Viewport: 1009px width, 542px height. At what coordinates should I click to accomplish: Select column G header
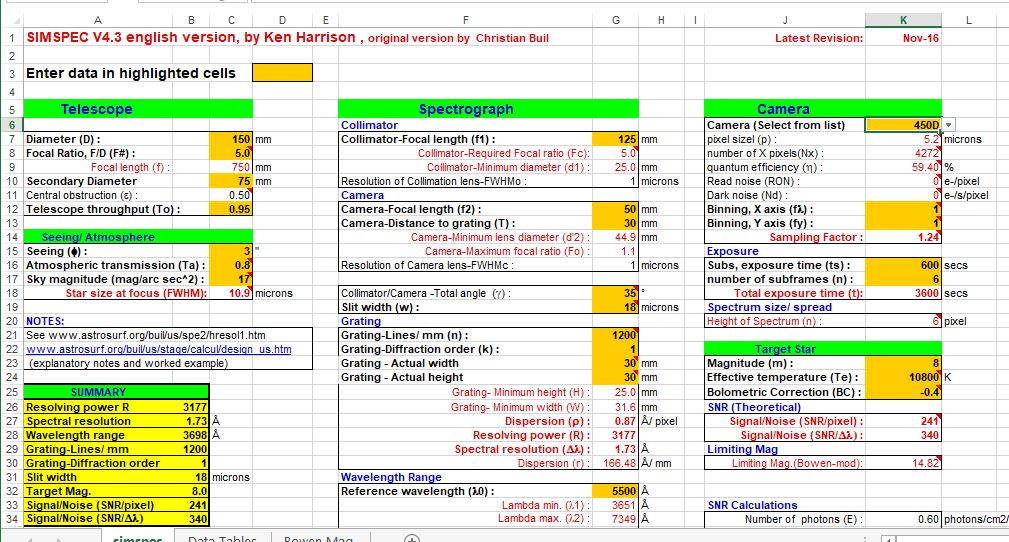click(616, 20)
